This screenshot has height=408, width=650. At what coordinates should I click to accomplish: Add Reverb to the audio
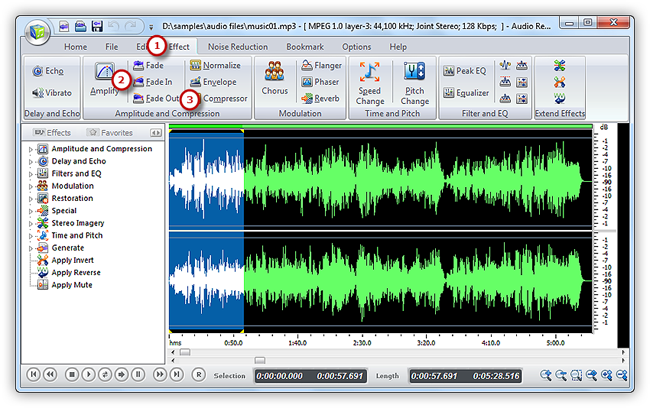[320, 99]
